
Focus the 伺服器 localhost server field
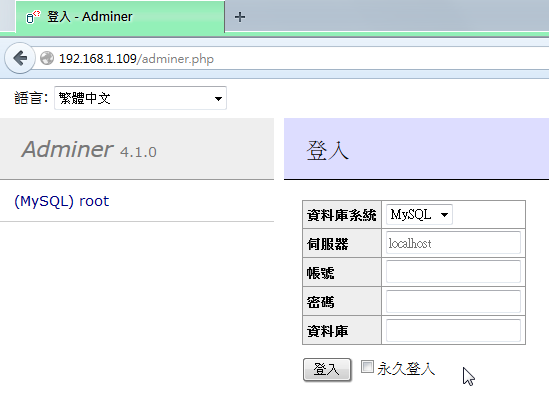[453, 242]
